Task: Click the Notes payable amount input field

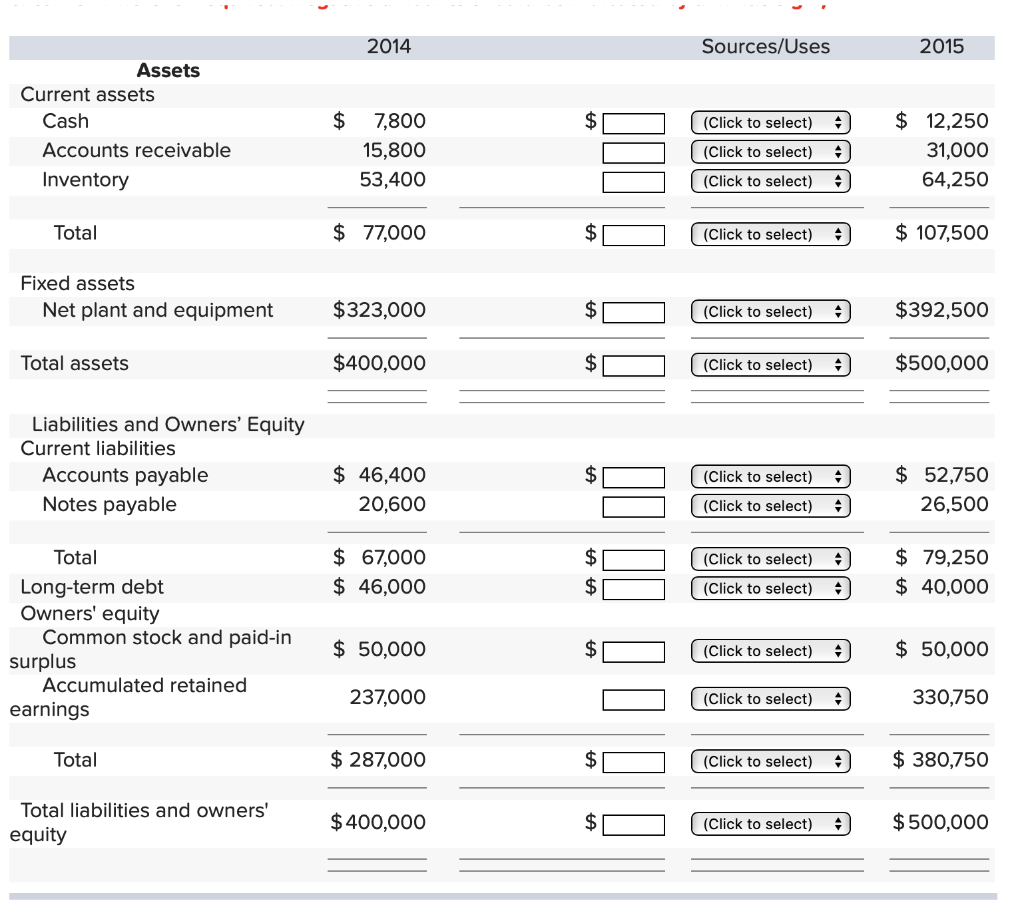Action: (633, 507)
